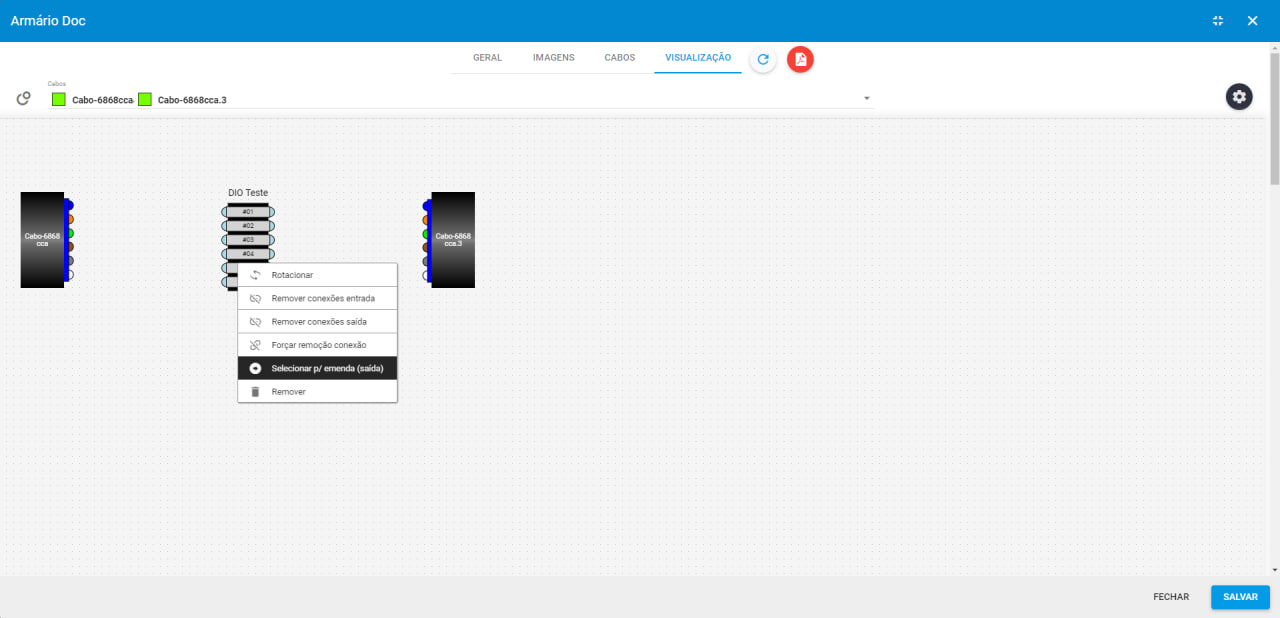Click the trash icon next to Remover
1280x618 pixels.
255,392
